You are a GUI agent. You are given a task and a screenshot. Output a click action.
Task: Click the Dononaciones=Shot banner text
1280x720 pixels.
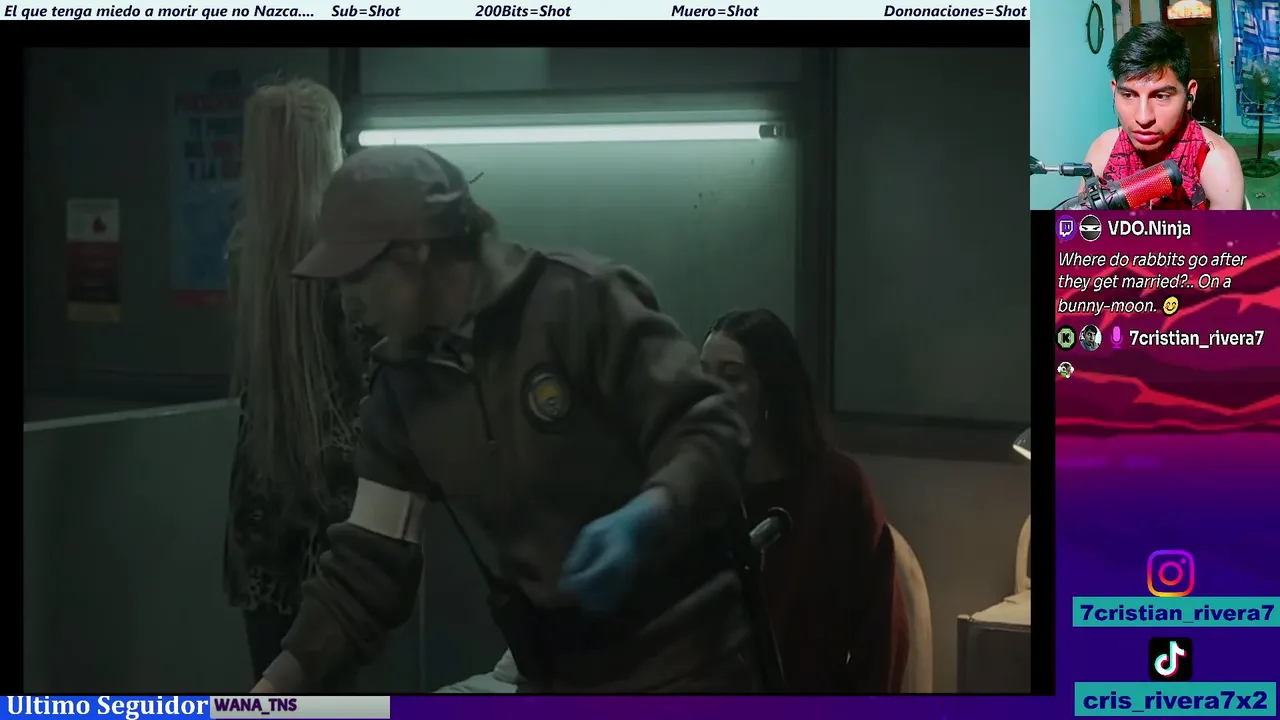(955, 11)
